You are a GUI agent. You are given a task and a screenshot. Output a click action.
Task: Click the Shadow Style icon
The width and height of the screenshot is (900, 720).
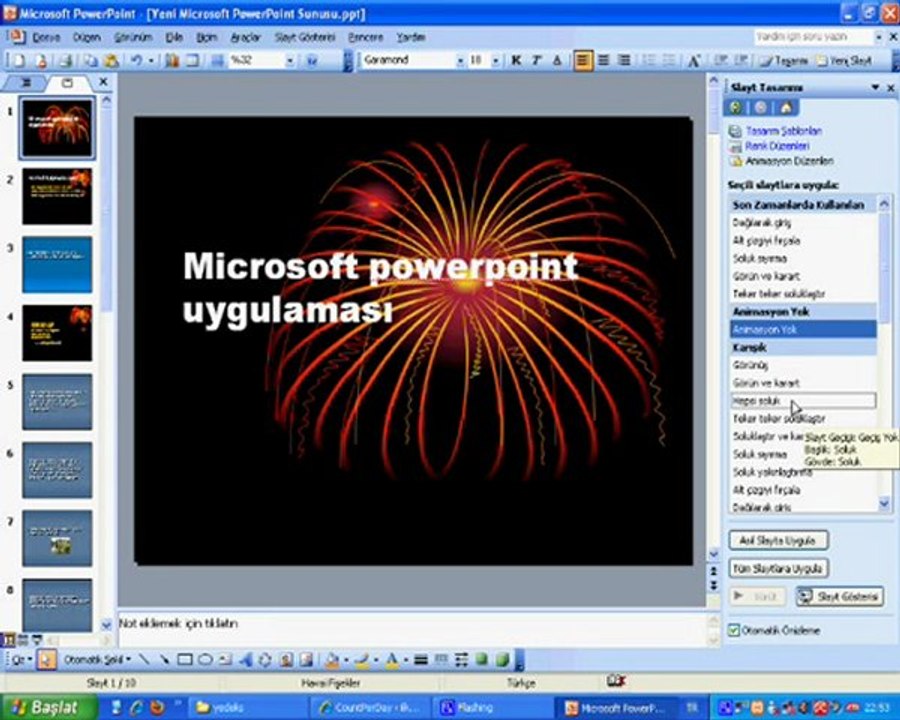pyautogui.click(x=482, y=660)
